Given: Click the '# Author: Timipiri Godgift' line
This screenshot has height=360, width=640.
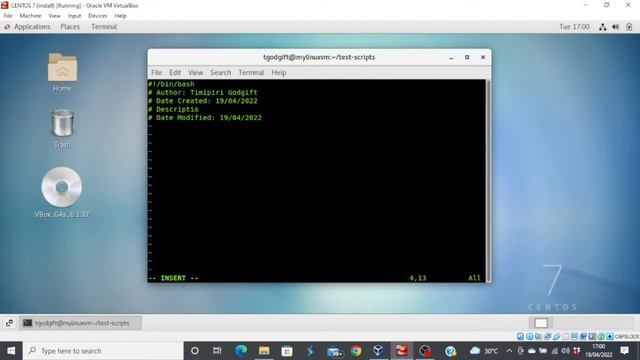Looking at the screenshot, I should coord(202,93).
